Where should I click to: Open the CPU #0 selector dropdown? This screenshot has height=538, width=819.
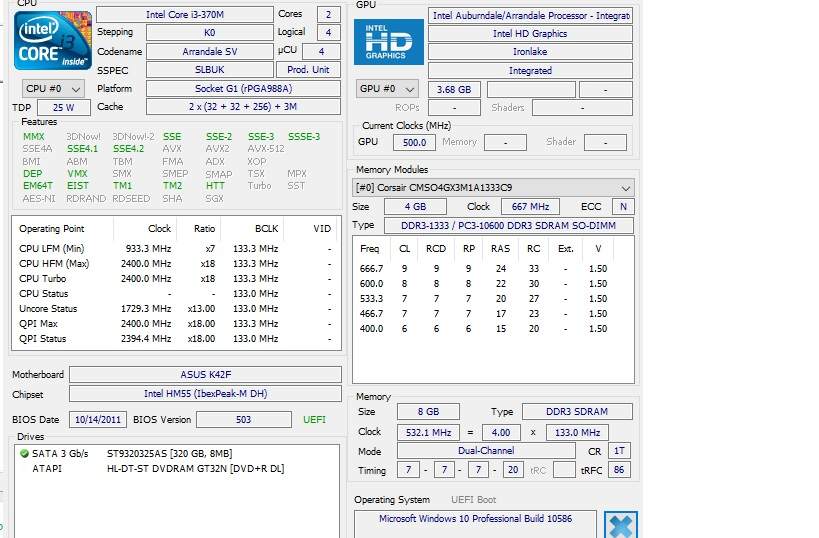tap(53, 89)
